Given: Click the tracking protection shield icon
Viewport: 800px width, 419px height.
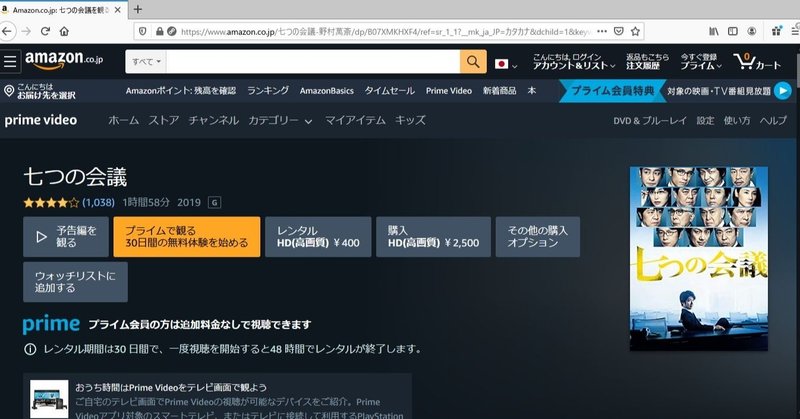Looking at the screenshot, I should [x=142, y=31].
